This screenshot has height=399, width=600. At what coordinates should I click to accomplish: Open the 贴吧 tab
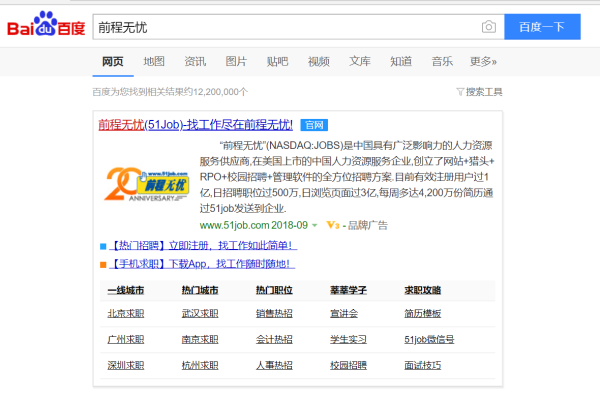[x=277, y=61]
